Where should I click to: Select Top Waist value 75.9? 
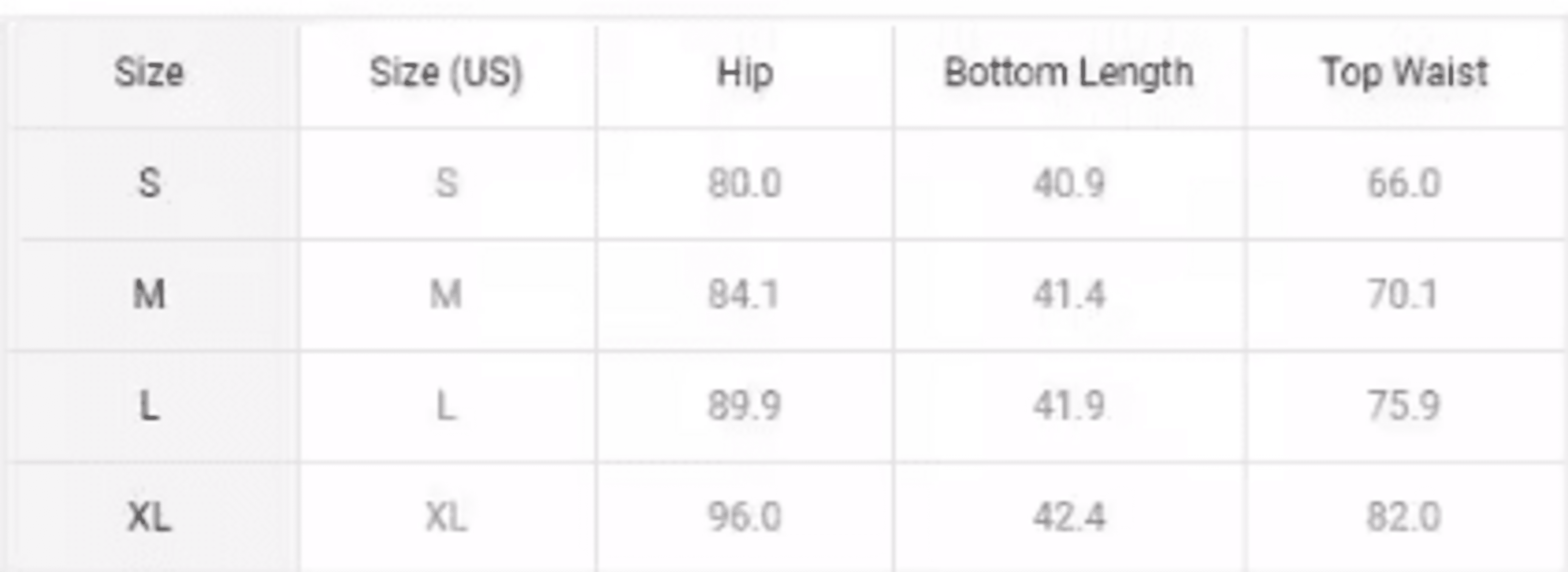(x=1404, y=406)
